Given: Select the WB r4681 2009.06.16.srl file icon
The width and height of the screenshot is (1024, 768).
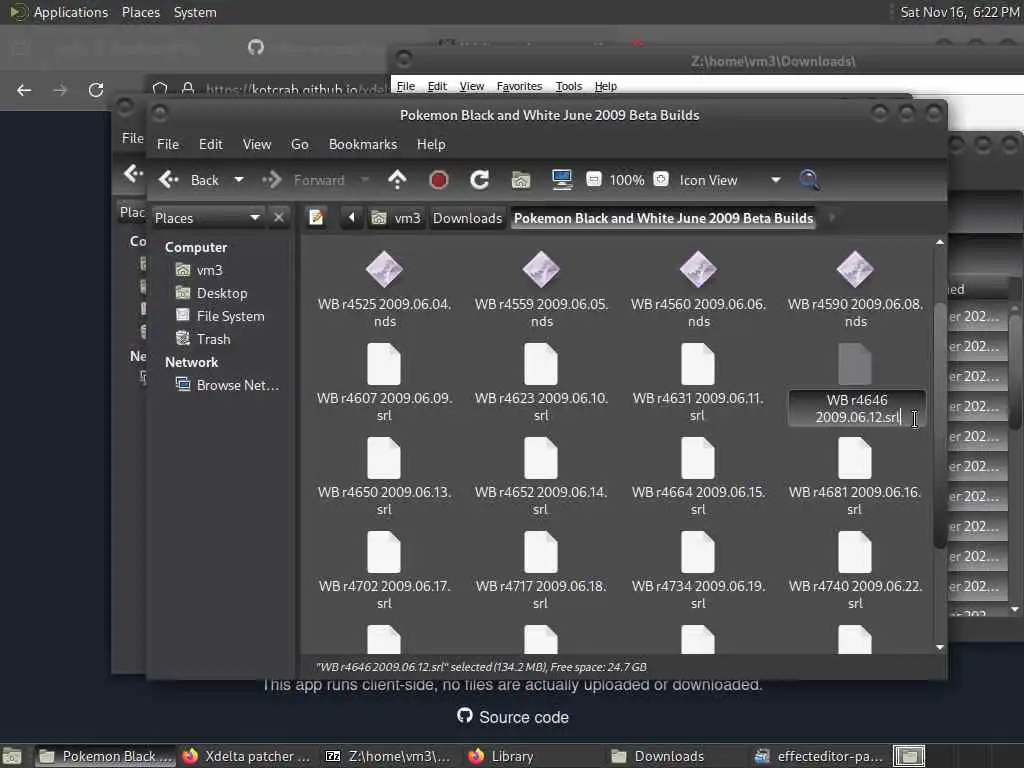Looking at the screenshot, I should [855, 458].
